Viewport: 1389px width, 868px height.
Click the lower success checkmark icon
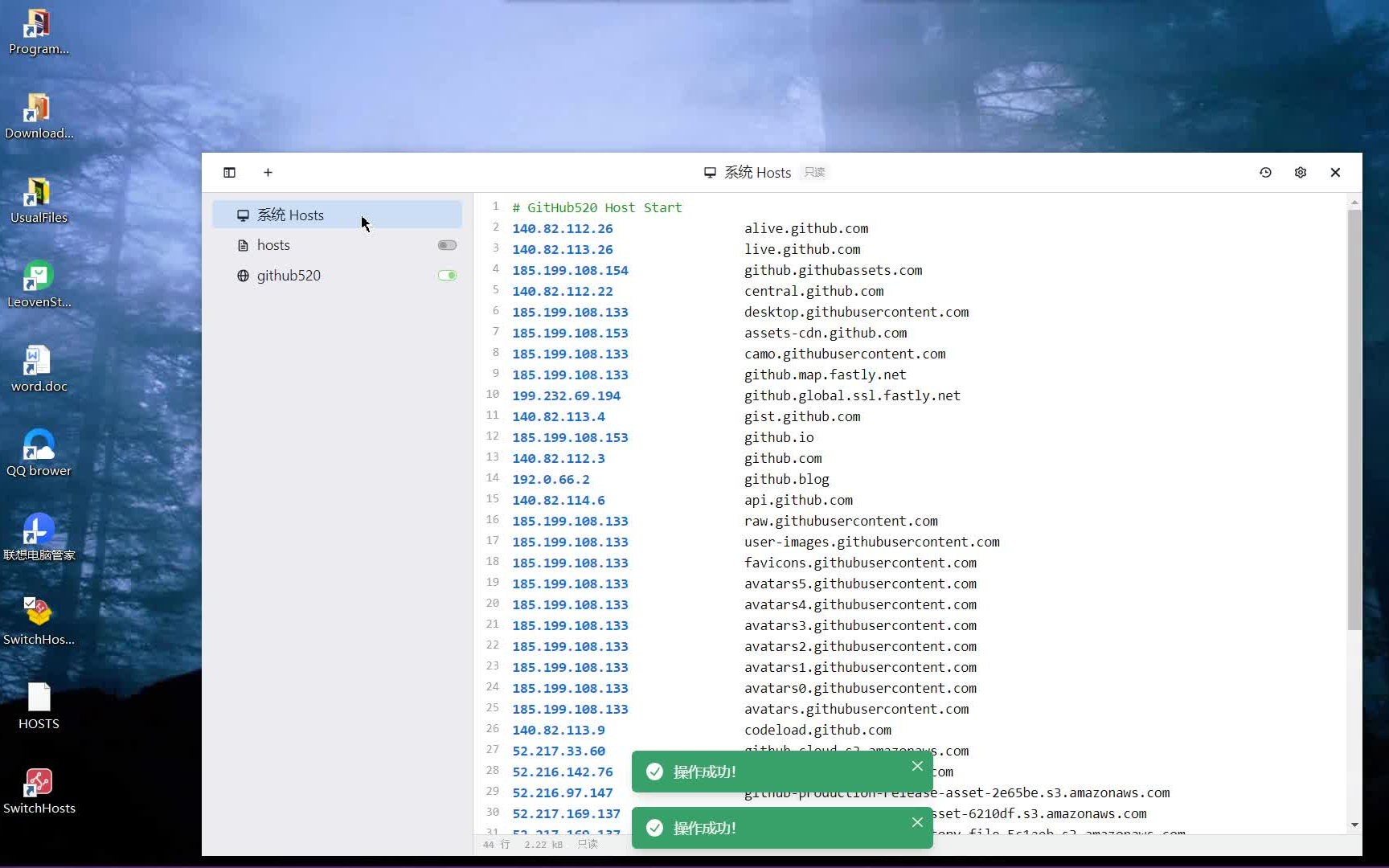point(655,828)
